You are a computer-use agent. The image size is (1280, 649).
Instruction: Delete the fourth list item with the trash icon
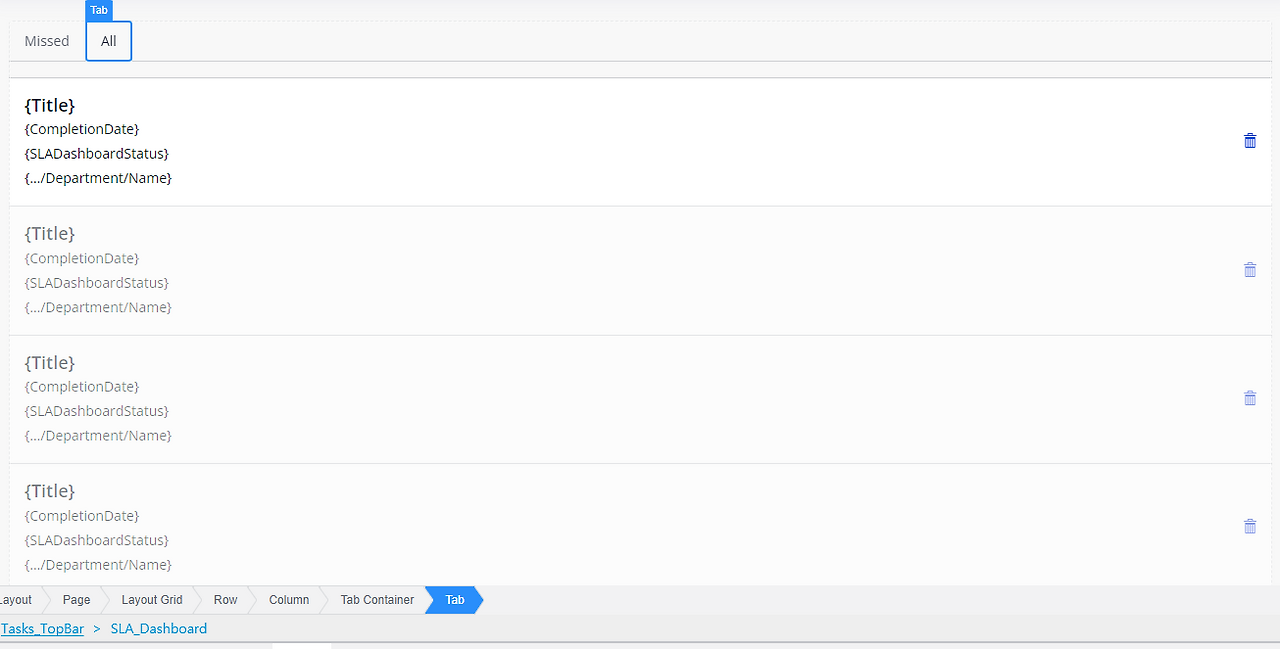(1250, 525)
